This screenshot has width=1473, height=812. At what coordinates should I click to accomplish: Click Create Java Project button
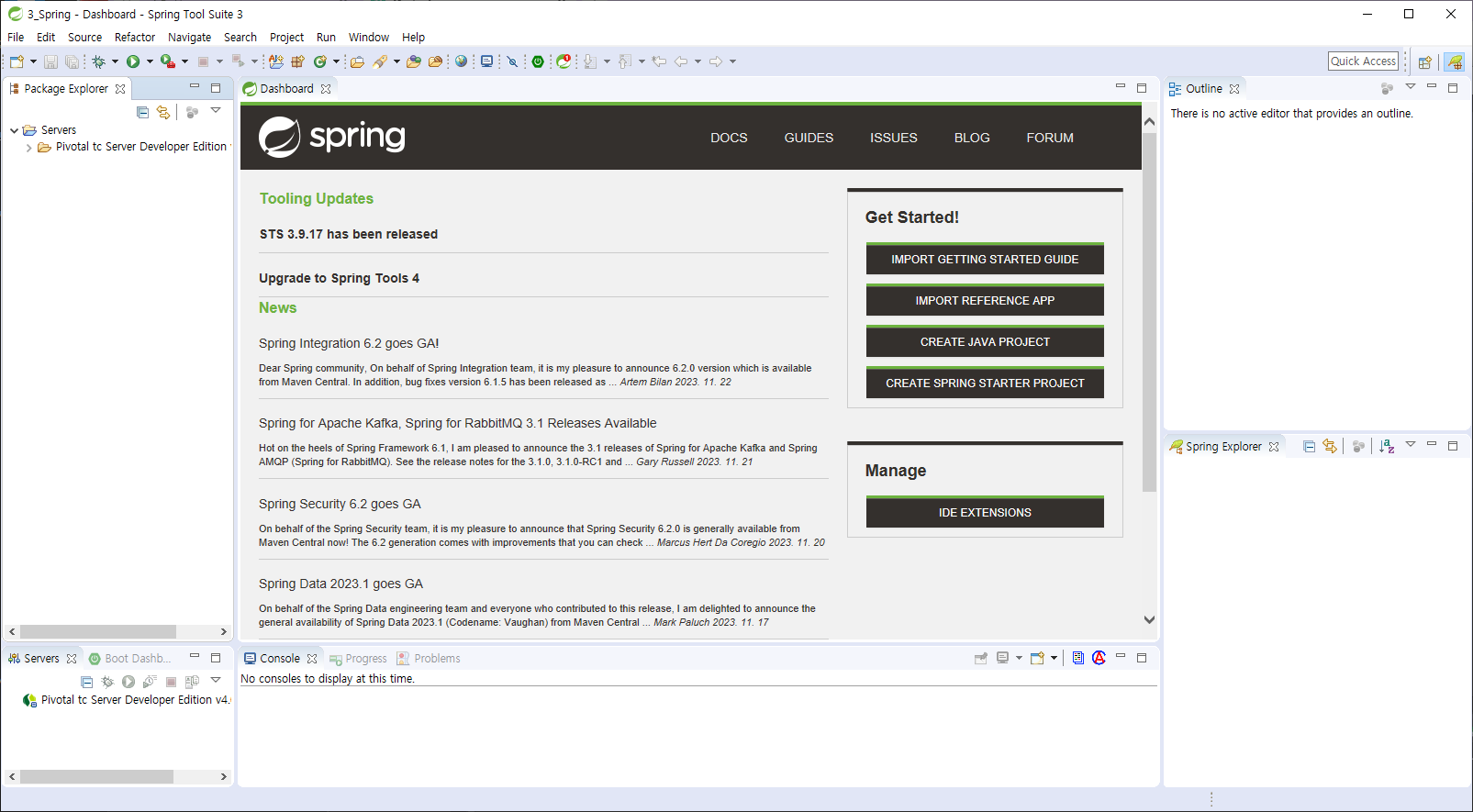985,341
